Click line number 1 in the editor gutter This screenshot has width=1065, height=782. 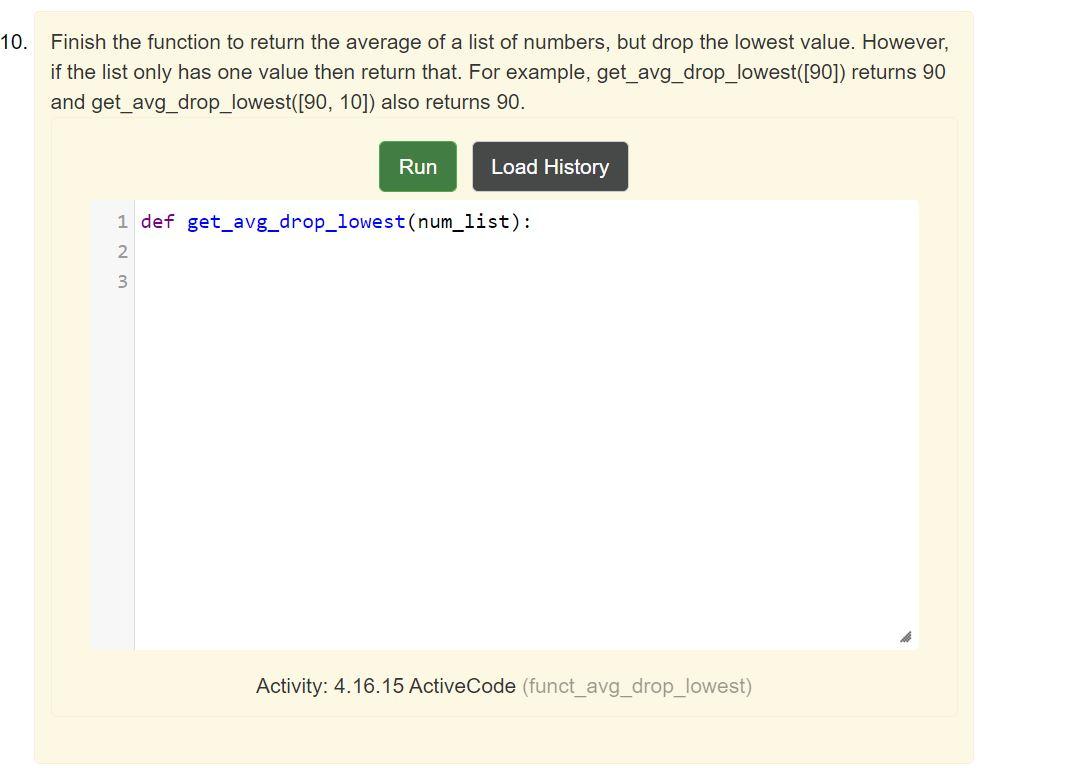[121, 222]
